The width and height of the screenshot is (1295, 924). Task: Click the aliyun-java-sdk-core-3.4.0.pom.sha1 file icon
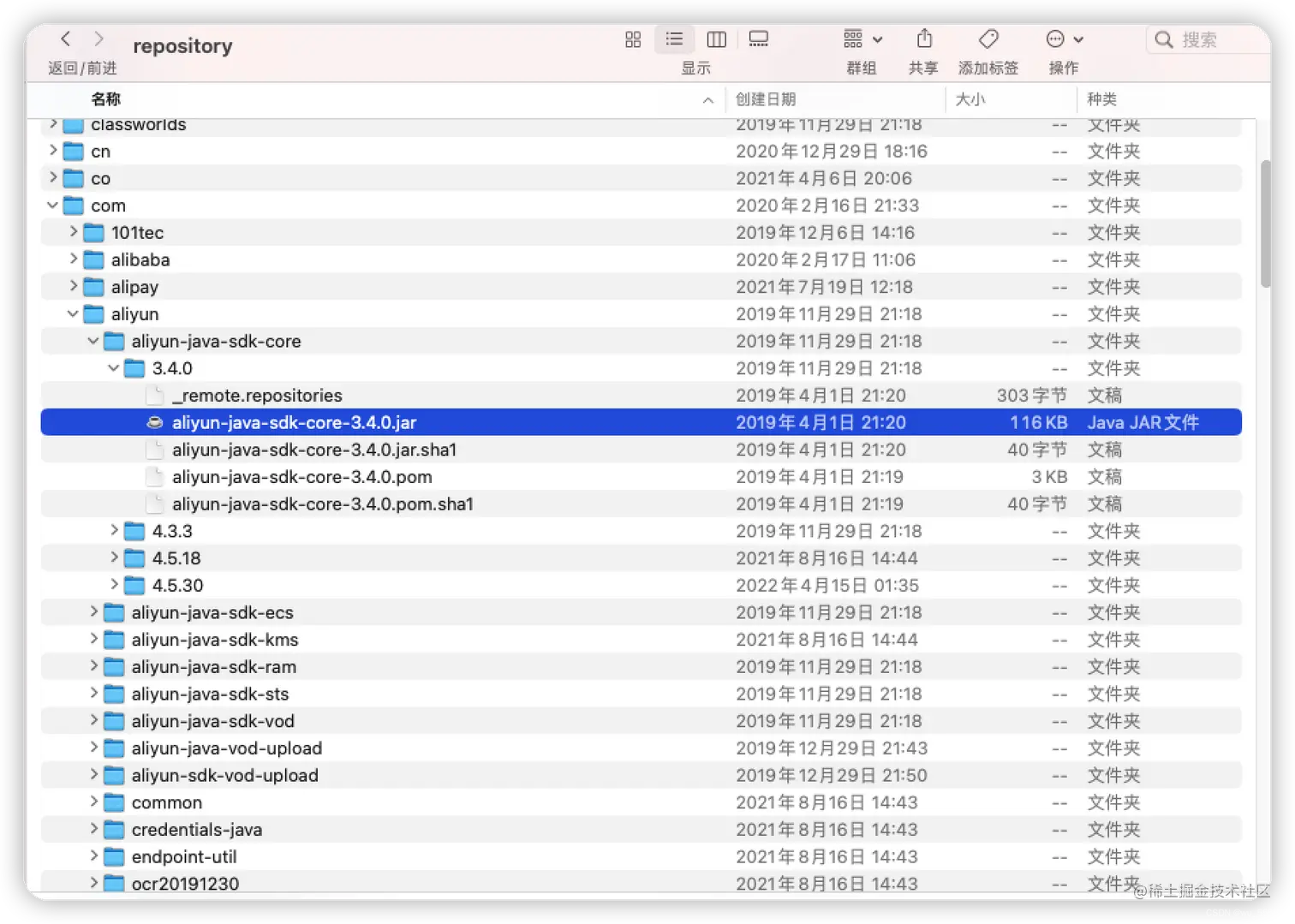point(155,504)
